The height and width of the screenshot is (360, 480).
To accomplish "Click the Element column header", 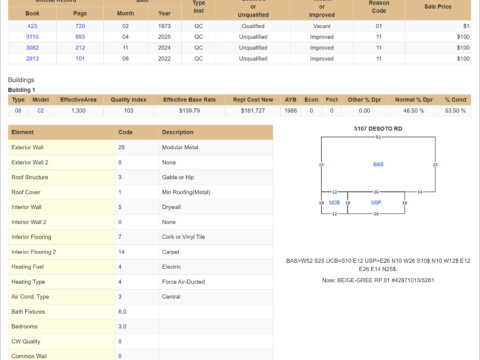I will click(x=23, y=132).
